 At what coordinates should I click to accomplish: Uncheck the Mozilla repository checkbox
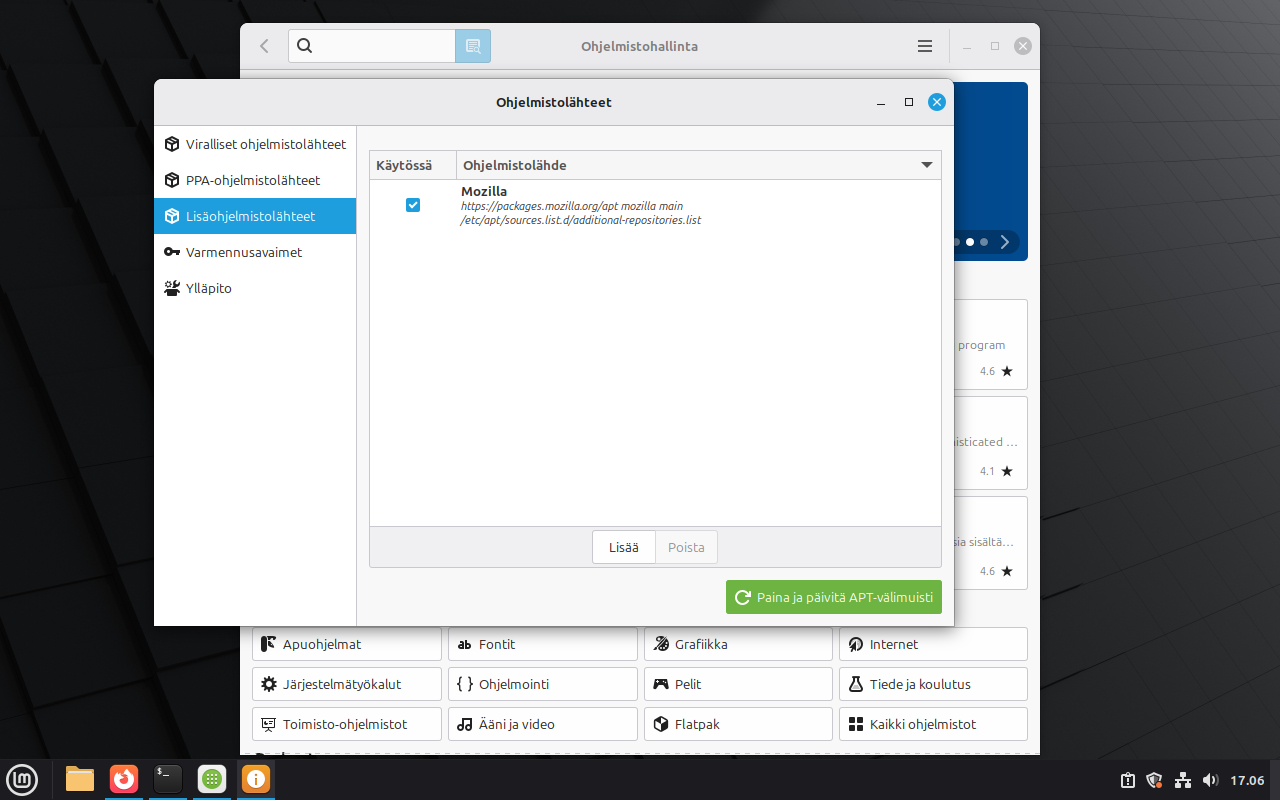tap(413, 205)
